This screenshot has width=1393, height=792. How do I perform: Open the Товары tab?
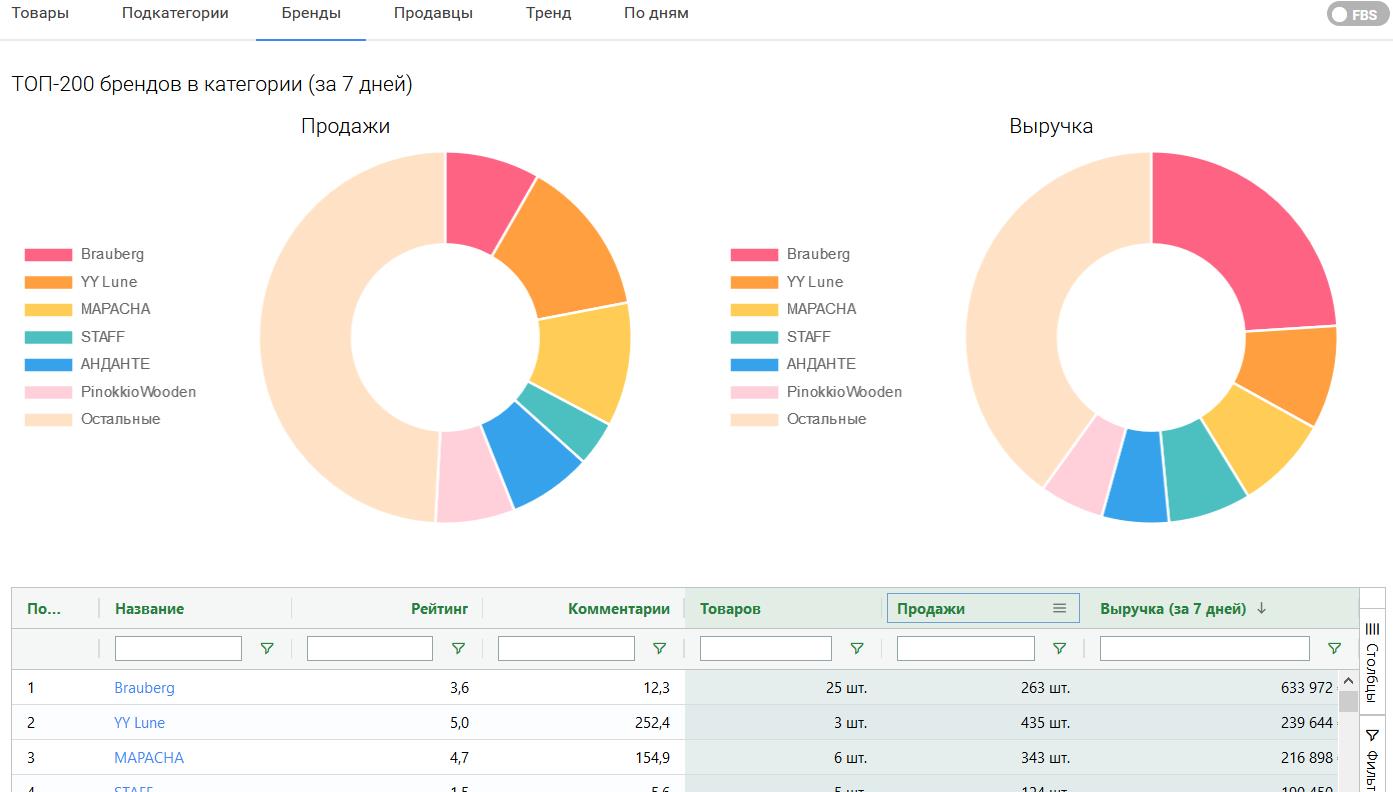click(40, 14)
